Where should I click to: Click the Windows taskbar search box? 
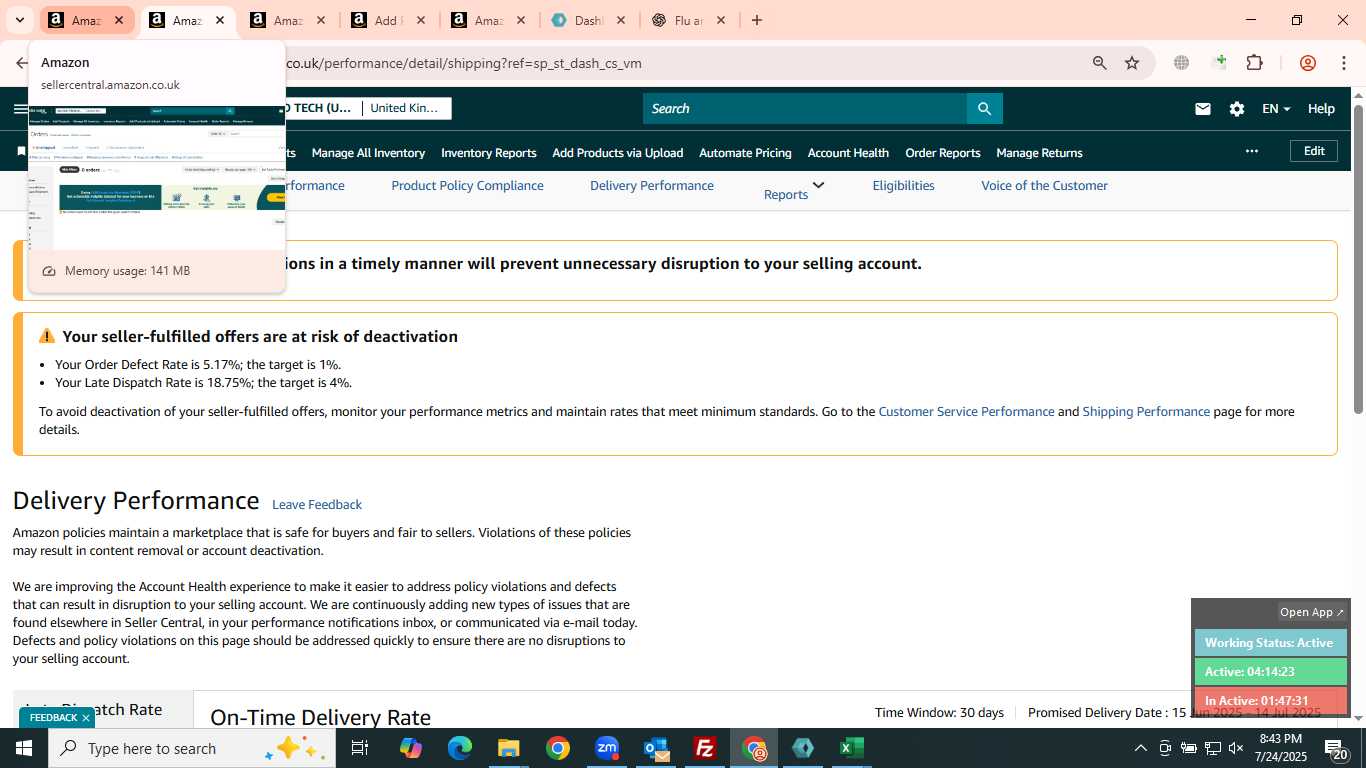191,748
